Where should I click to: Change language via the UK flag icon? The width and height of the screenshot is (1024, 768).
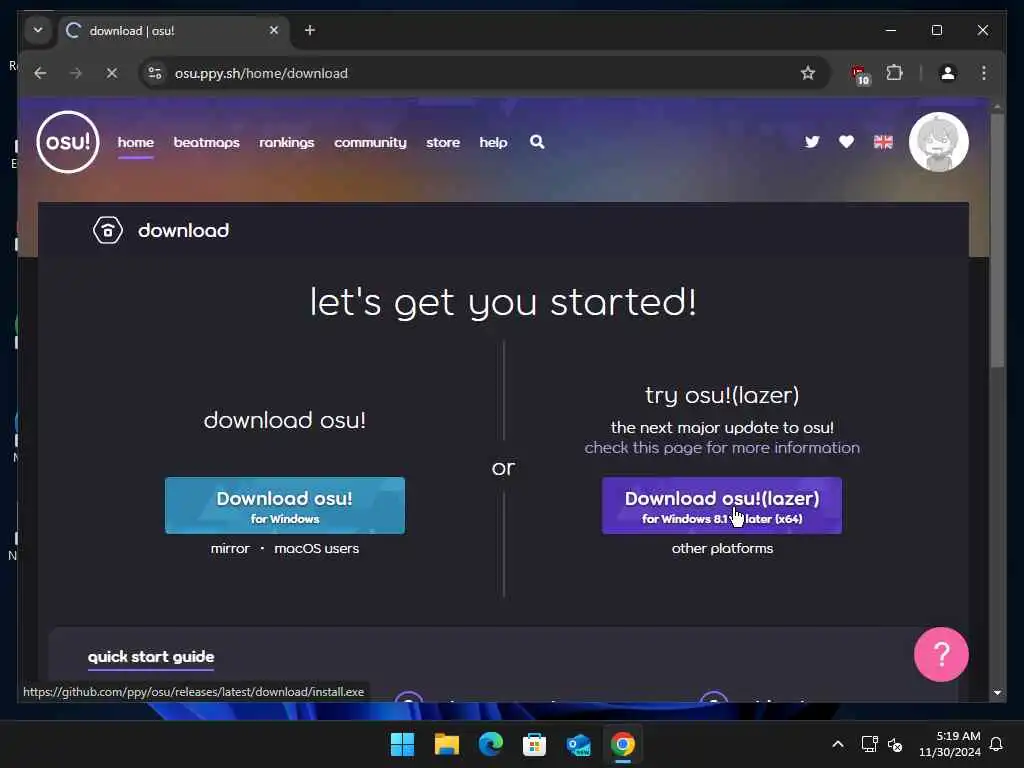coord(883,142)
